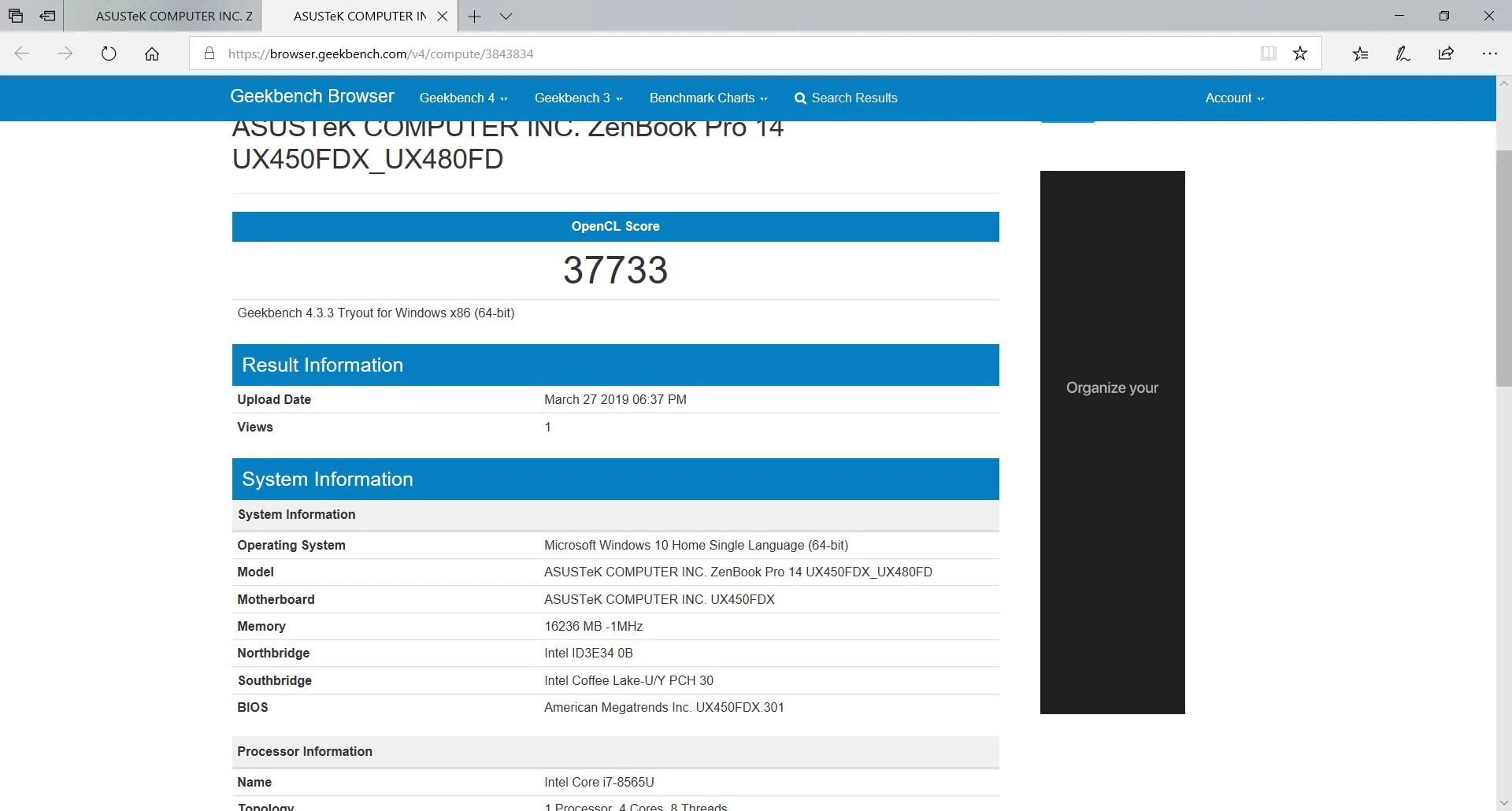Viewport: 1512px width, 811px height.
Task: Open Geekbench 3 dropdown menu
Action: (579, 98)
